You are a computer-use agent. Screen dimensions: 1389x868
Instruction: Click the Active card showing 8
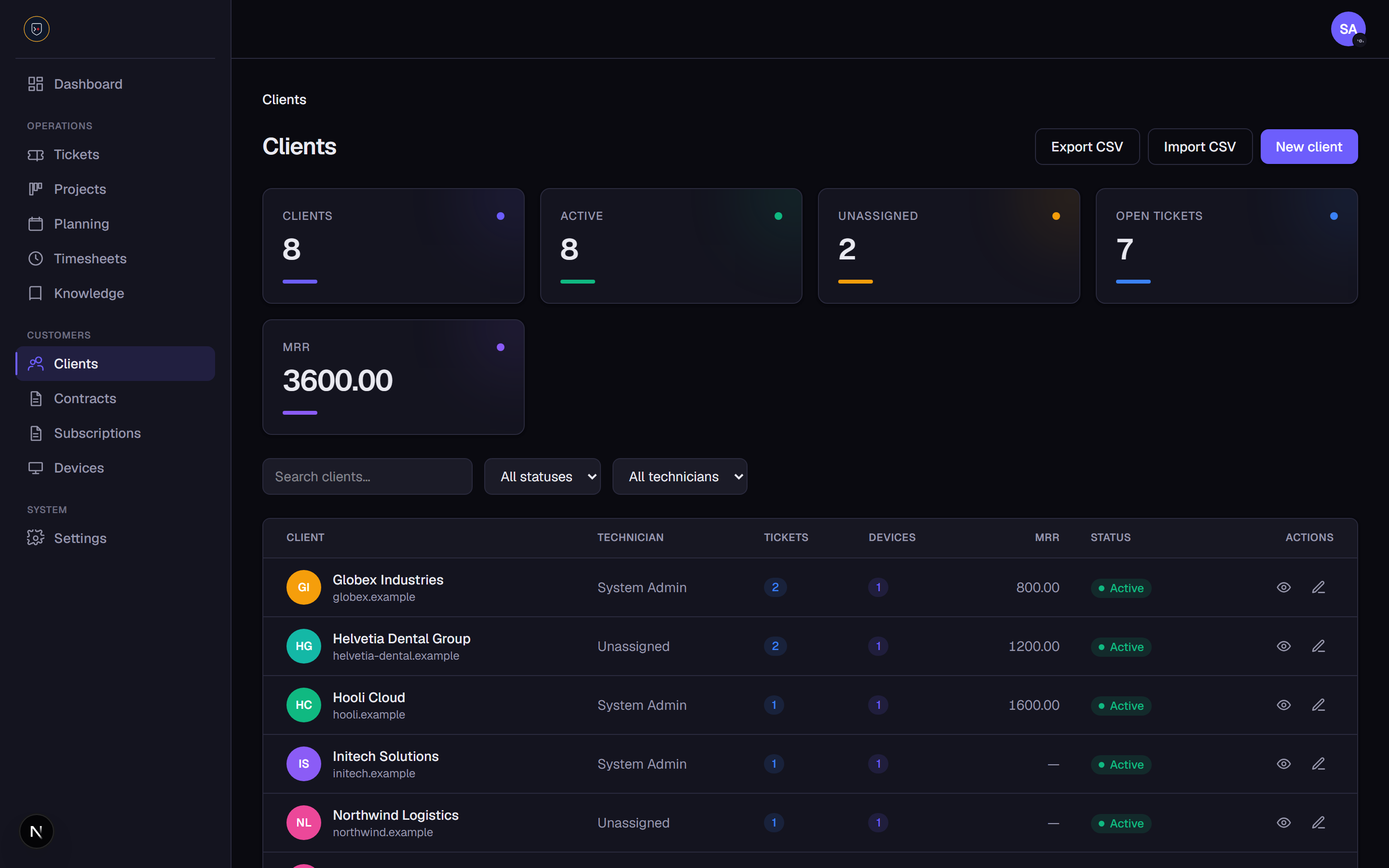pos(671,246)
